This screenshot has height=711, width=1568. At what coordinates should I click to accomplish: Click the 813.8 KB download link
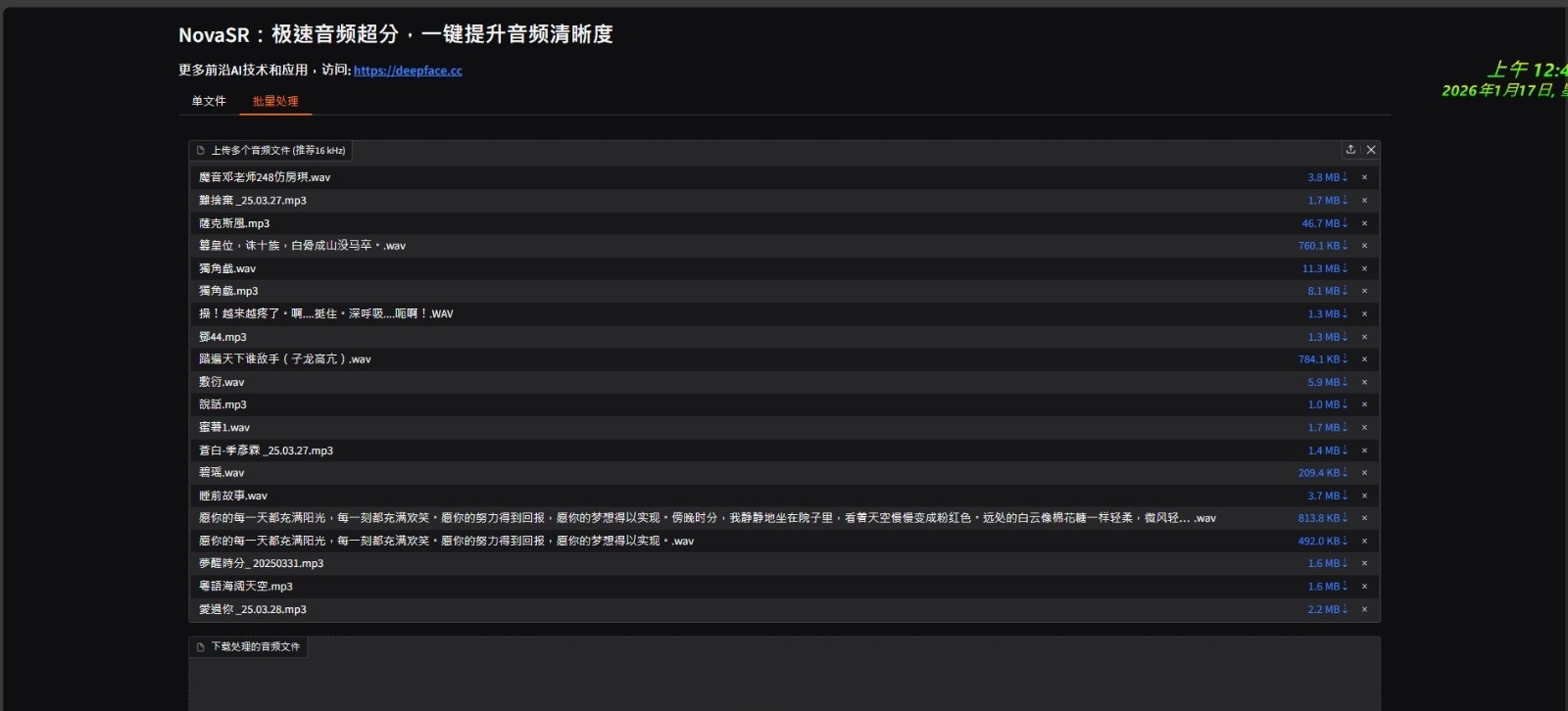[1324, 518]
